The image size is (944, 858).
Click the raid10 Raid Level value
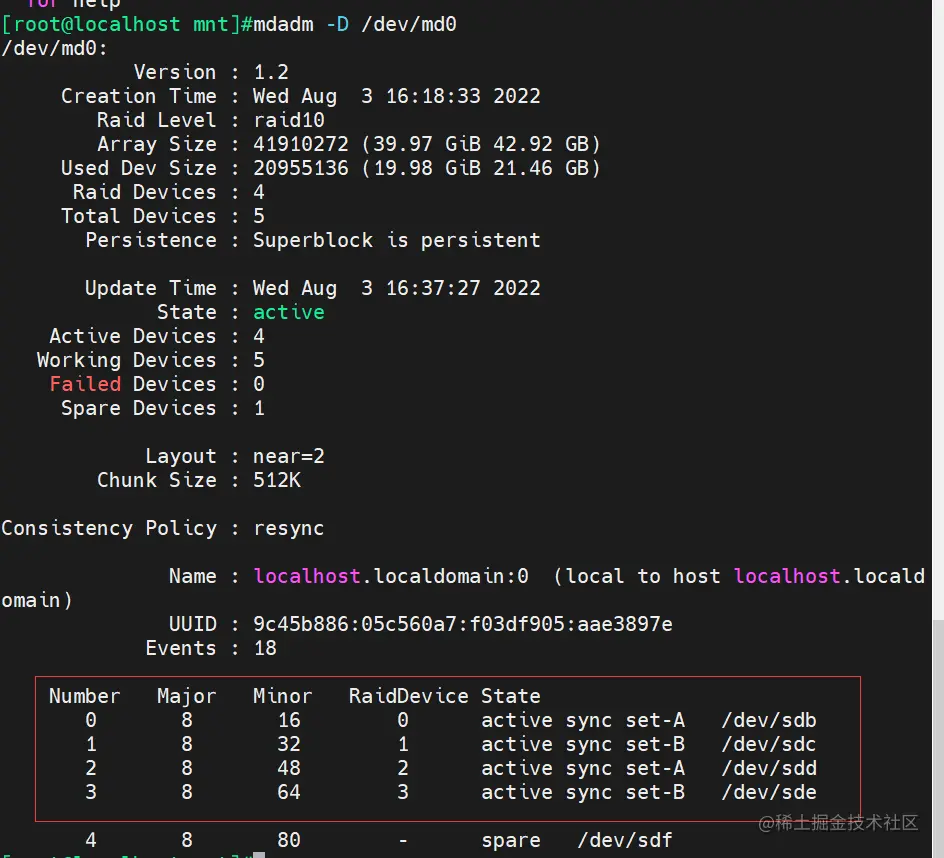[x=288, y=120]
